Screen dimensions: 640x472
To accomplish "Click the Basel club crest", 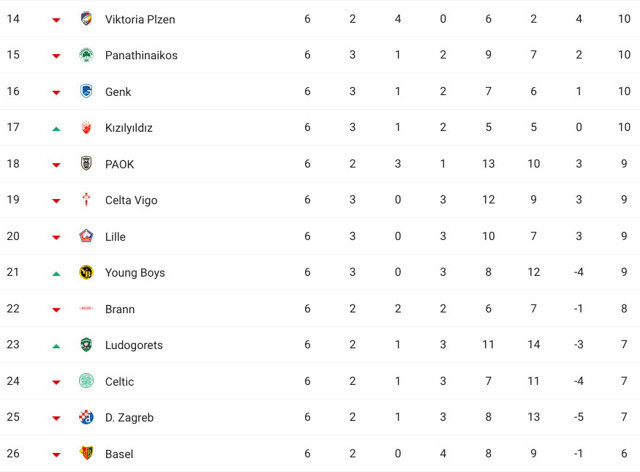I will click(86, 453).
